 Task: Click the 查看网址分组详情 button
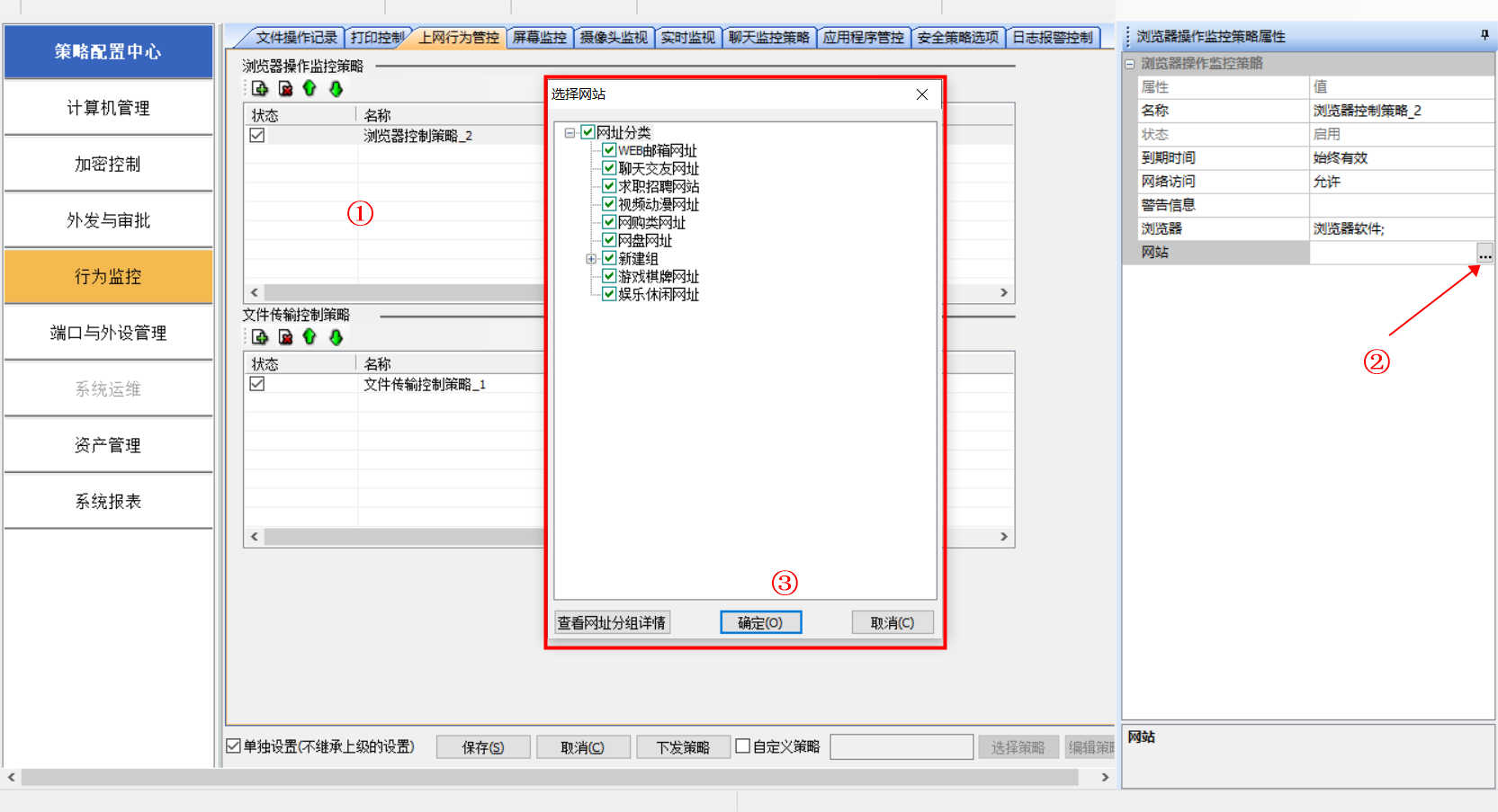pyautogui.click(x=612, y=622)
